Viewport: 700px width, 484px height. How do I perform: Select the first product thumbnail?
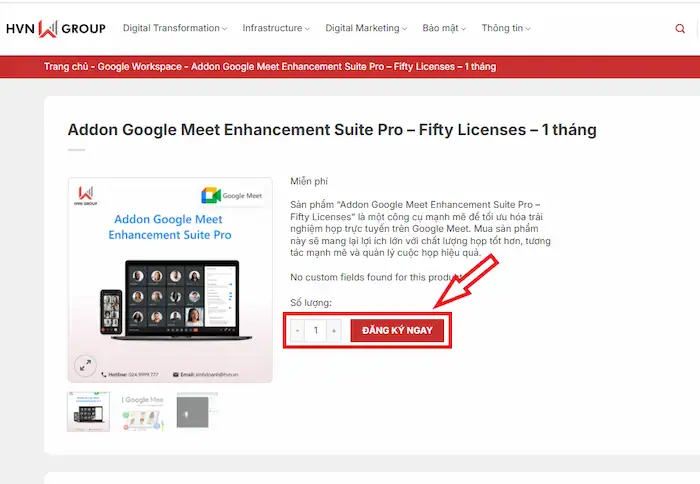click(88, 411)
